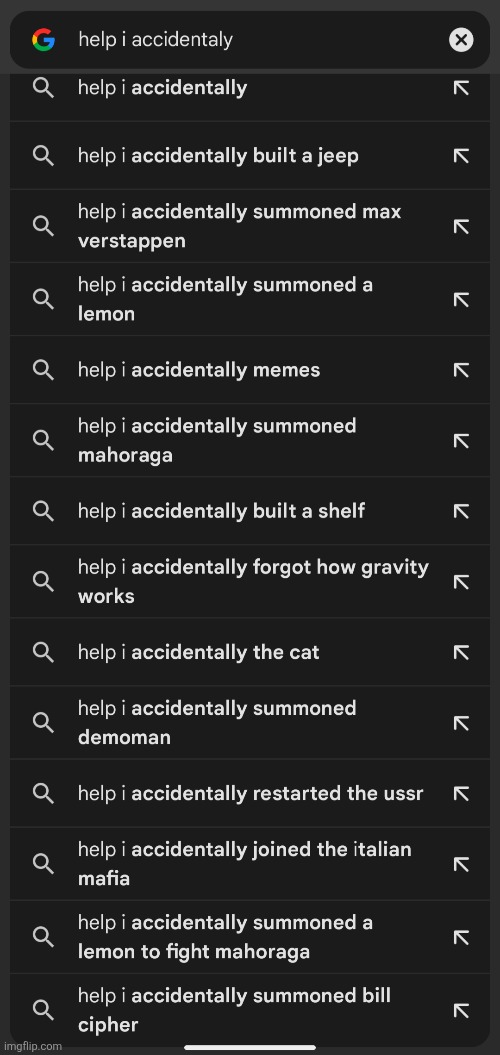Pick 'summoned a lemon to fight mahoraga'
Viewport: 500px width, 1055px height.
point(250,937)
